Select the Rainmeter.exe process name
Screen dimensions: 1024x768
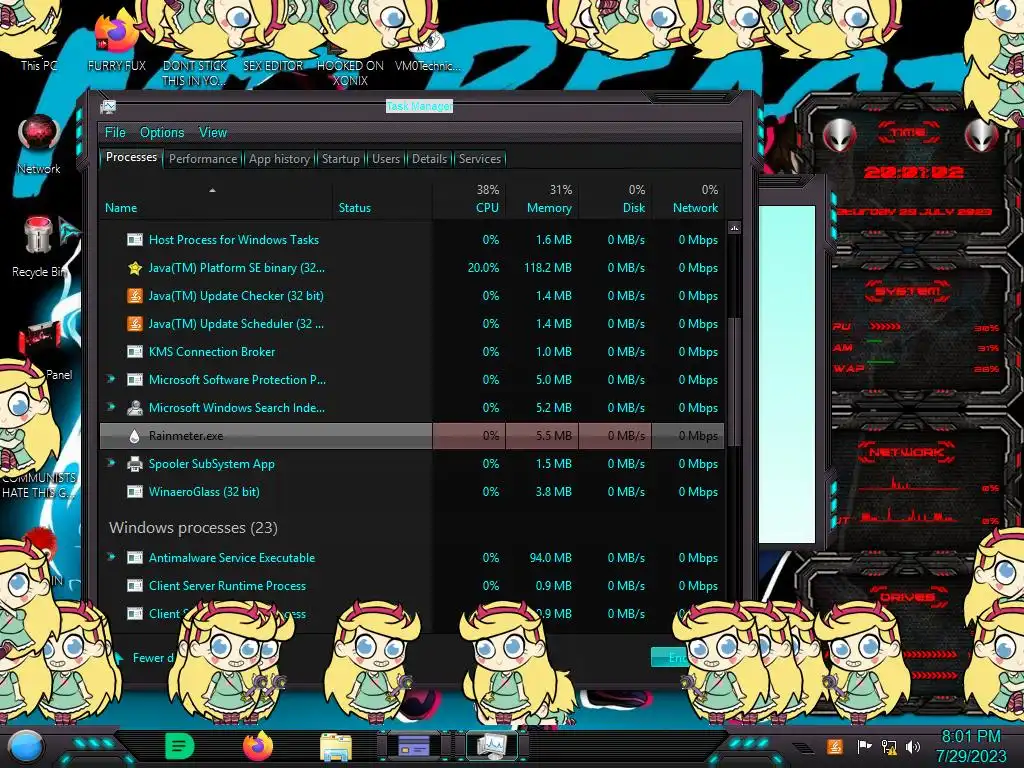pyautogui.click(x=186, y=436)
